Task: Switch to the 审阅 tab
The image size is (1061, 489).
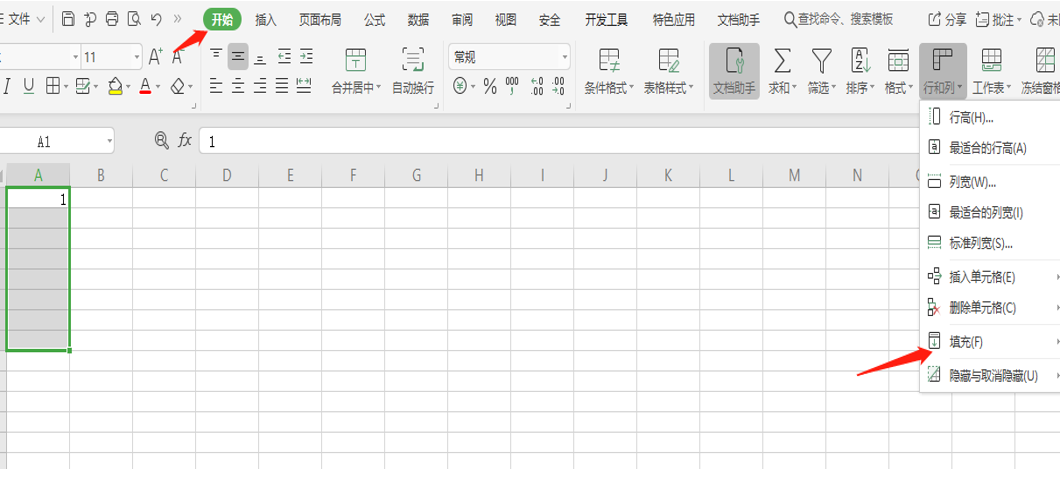Action: 462,20
